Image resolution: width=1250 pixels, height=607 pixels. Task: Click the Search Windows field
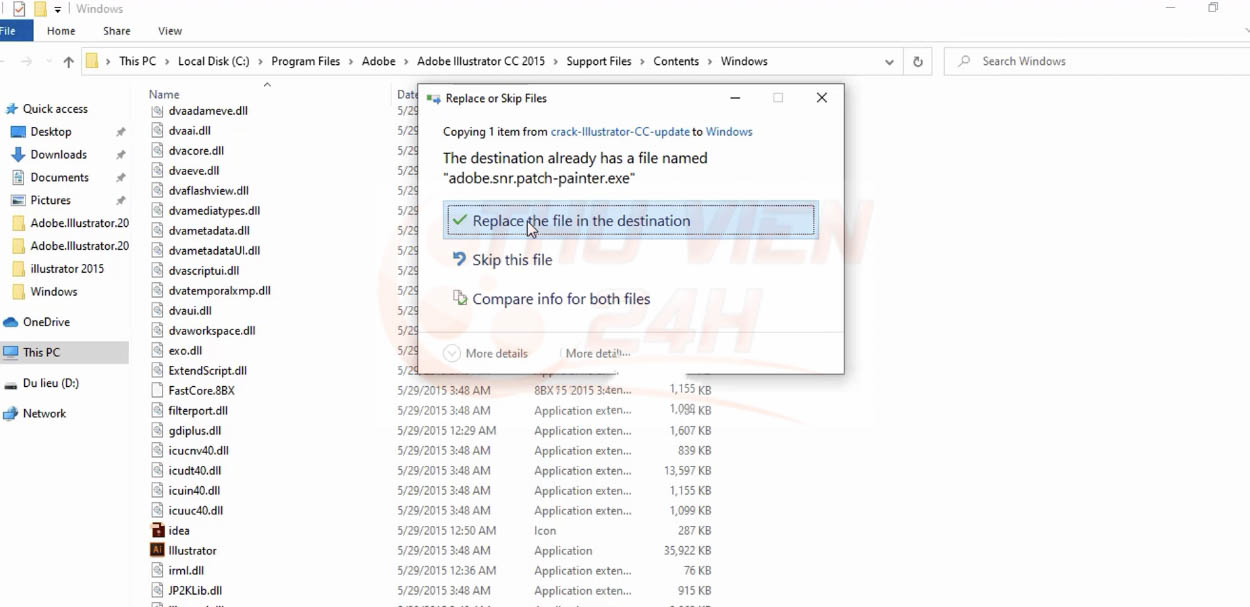point(1097,62)
